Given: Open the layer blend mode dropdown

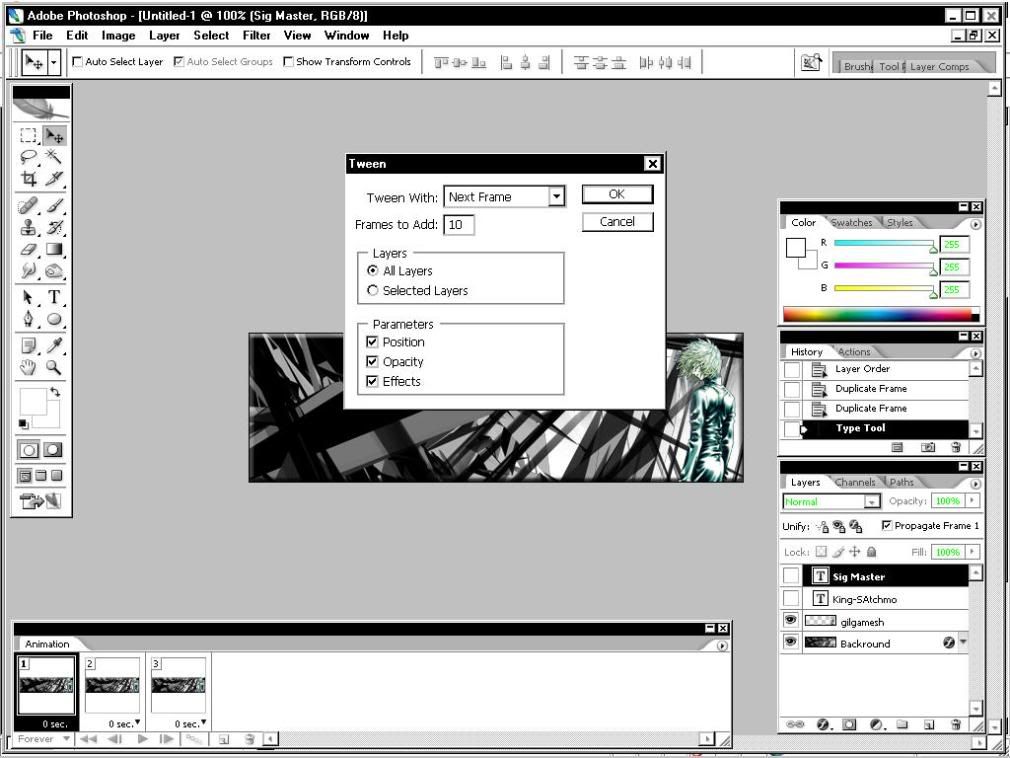Looking at the screenshot, I should [872, 501].
